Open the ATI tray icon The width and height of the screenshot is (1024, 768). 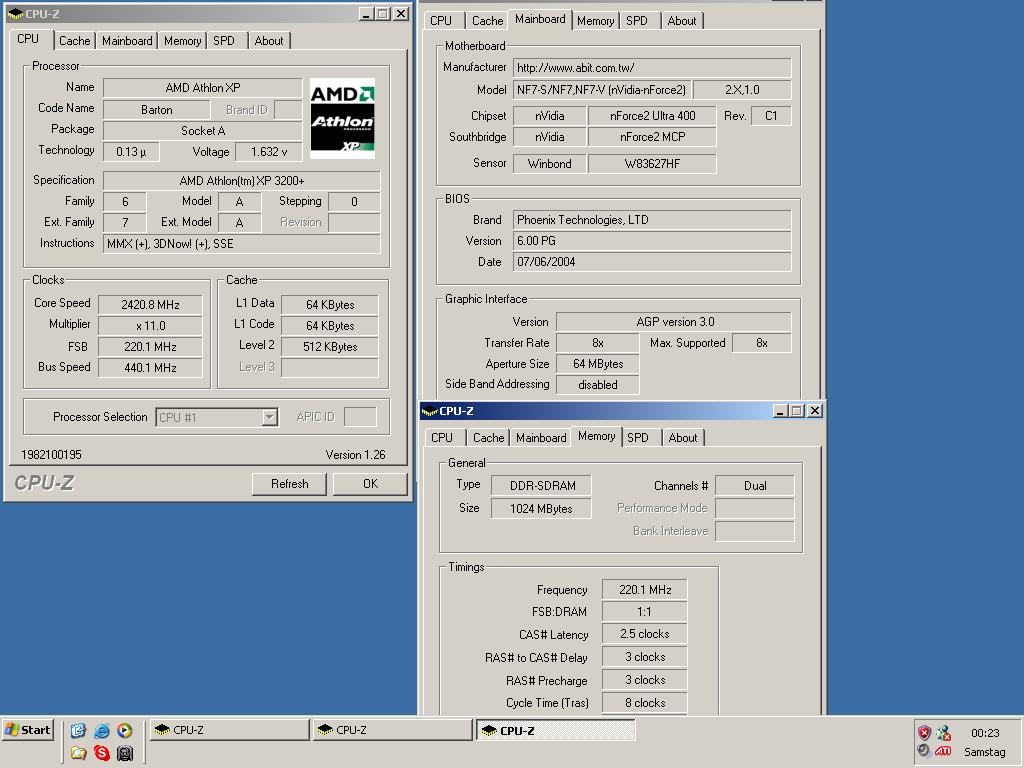tap(944, 751)
